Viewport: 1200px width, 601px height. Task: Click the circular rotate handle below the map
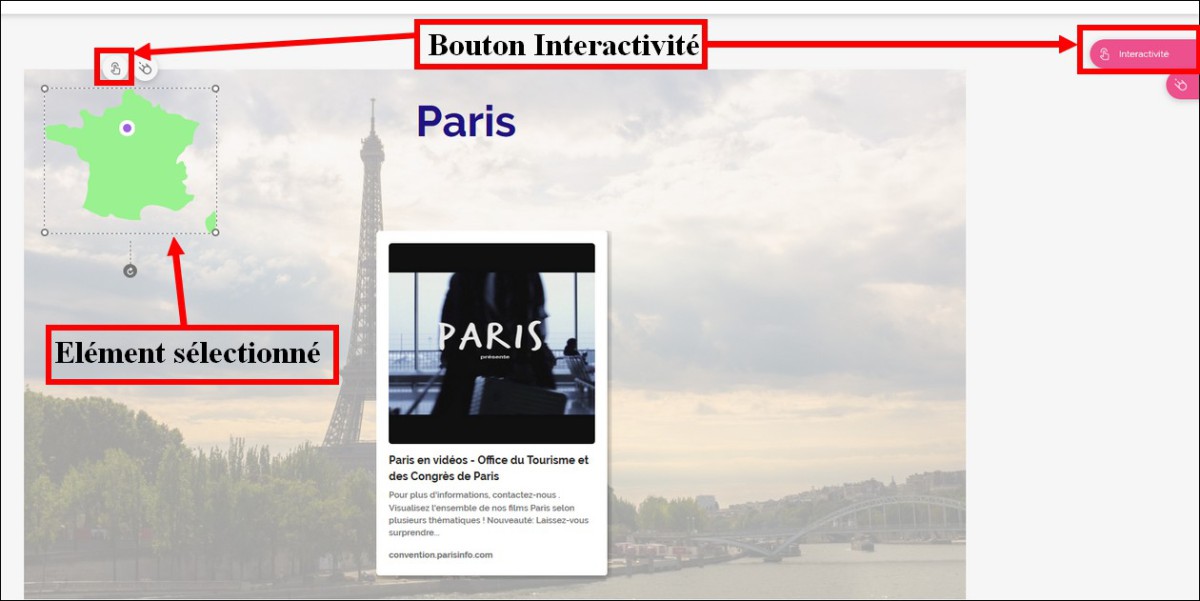[130, 271]
